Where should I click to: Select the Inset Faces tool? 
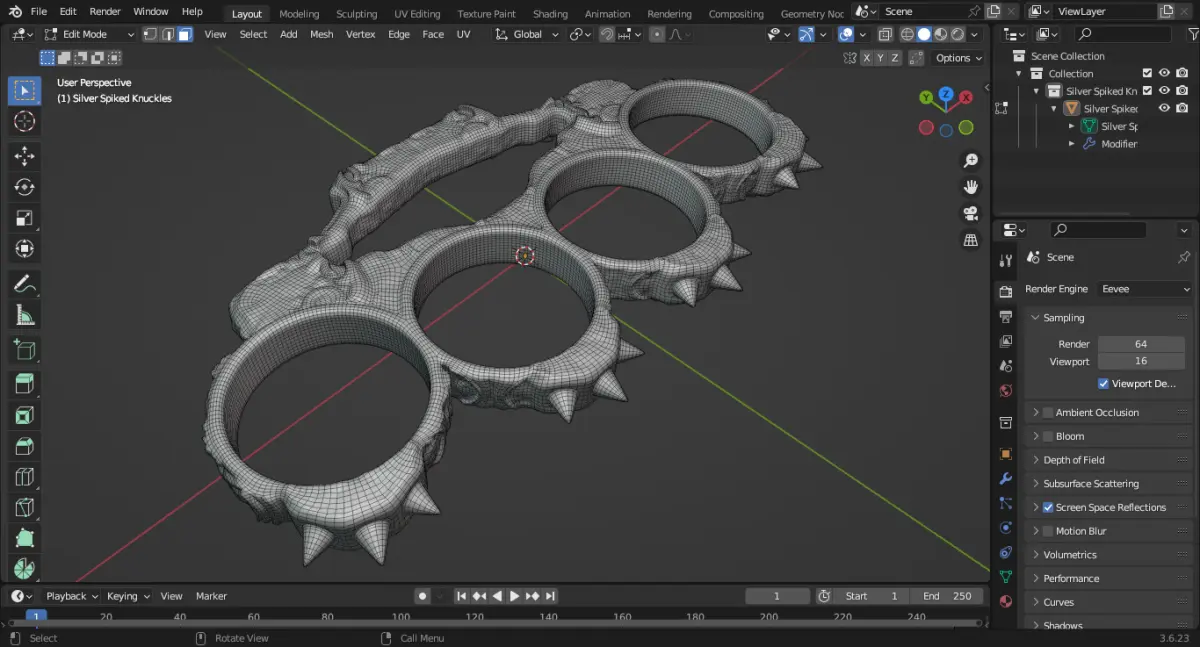[25, 414]
